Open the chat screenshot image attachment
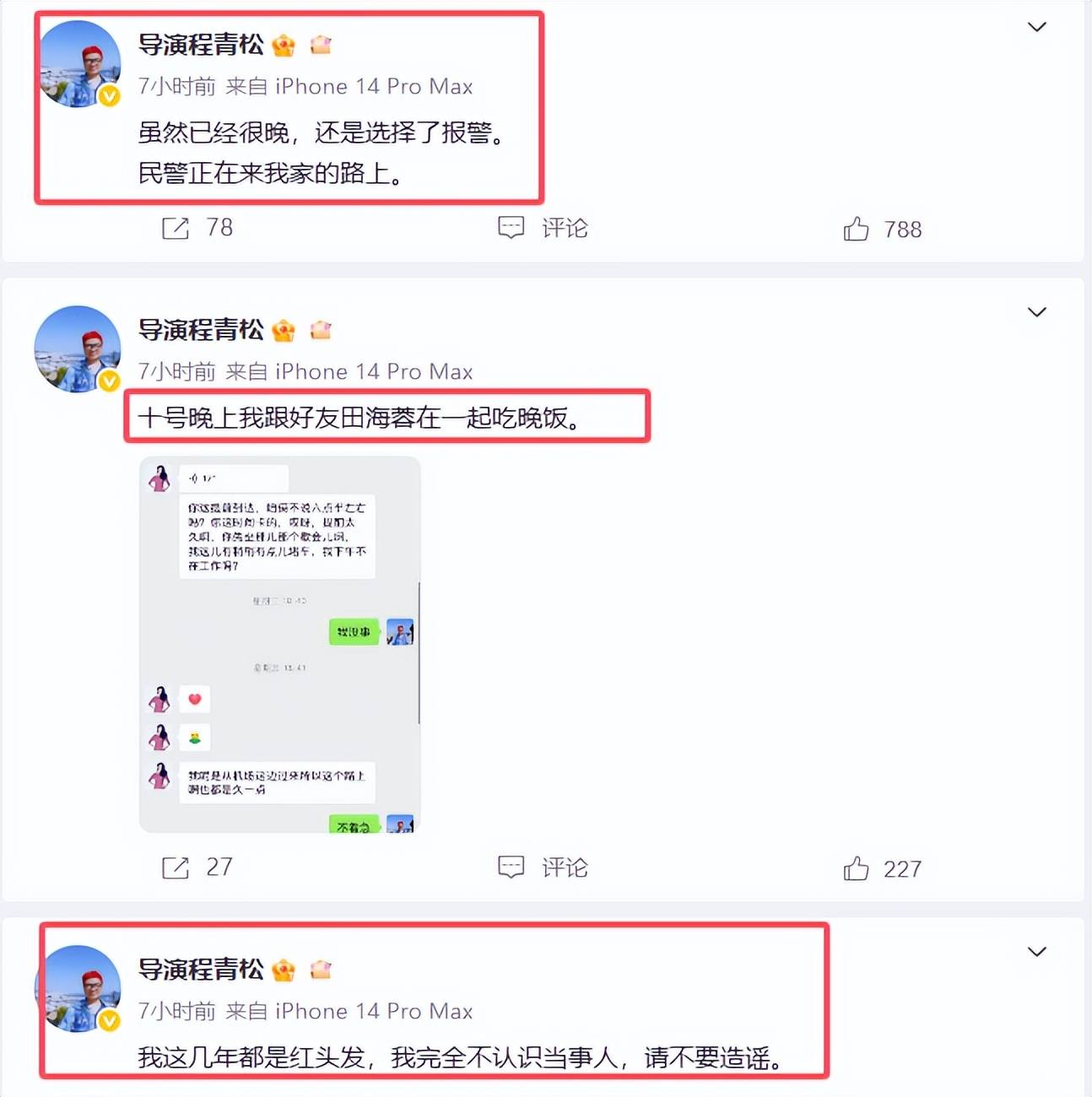The height and width of the screenshot is (1097, 1092). 279,645
